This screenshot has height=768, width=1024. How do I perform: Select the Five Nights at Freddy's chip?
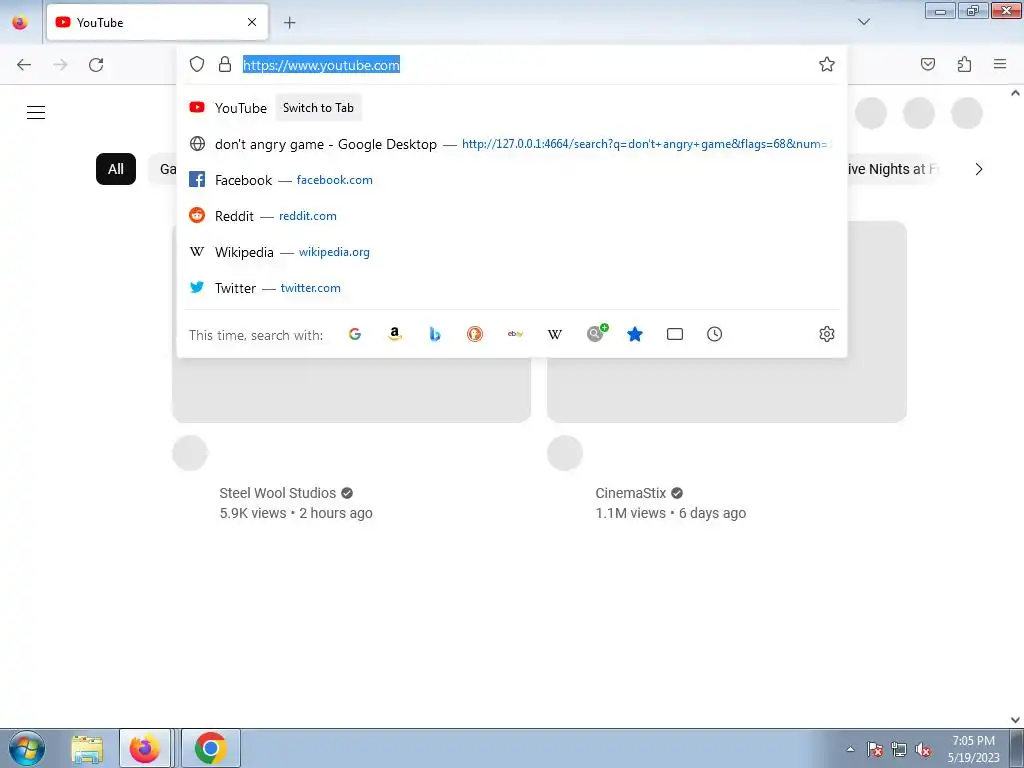(891, 169)
